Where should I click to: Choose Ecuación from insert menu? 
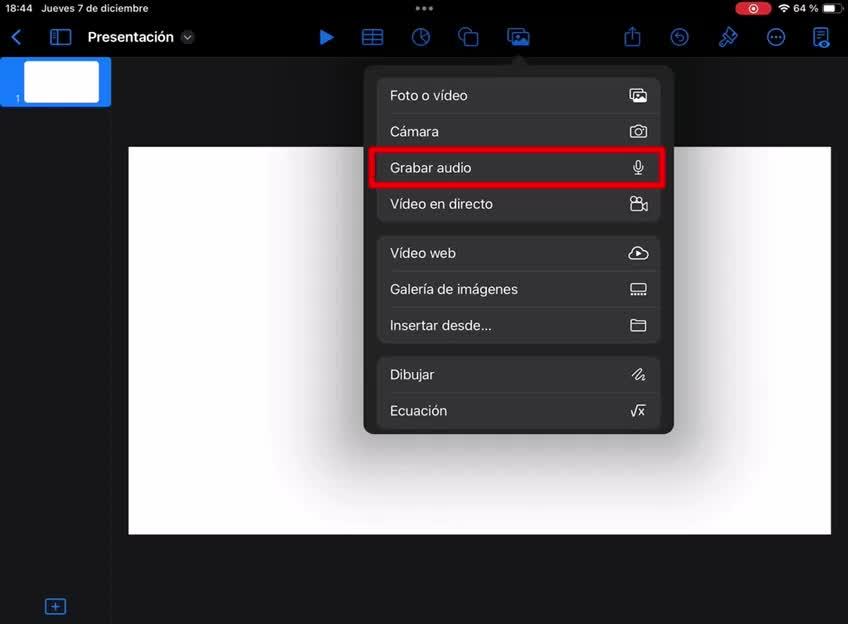(518, 410)
